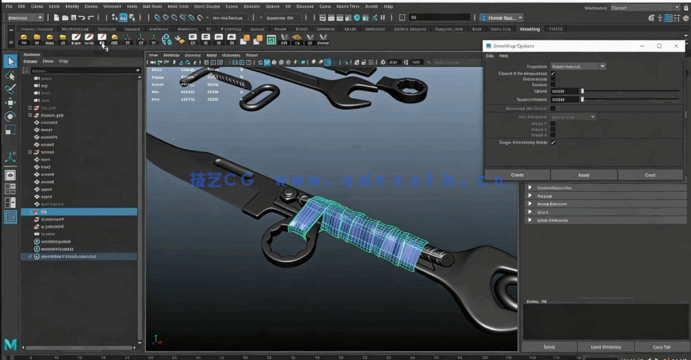The image size is (691, 360).
Task: Open the Help menu of ShrinkWrap Options dialog
Action: point(503,56)
